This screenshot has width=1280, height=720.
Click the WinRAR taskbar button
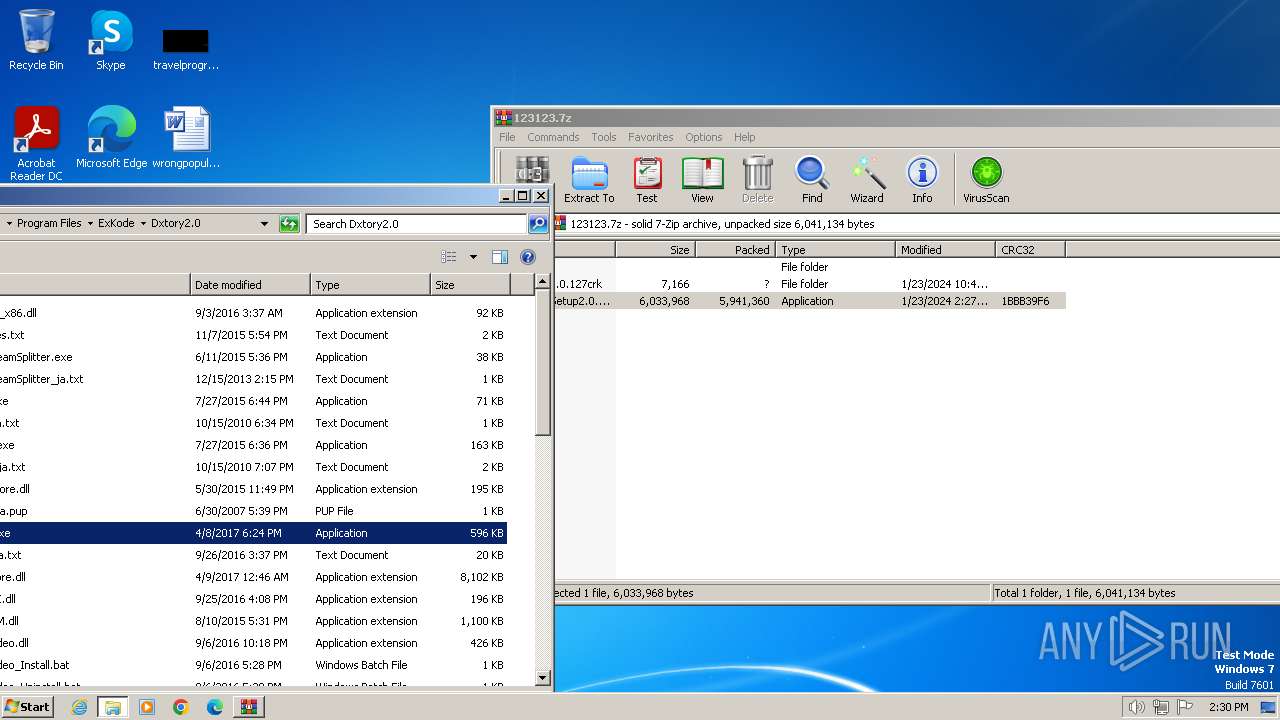(x=249, y=707)
